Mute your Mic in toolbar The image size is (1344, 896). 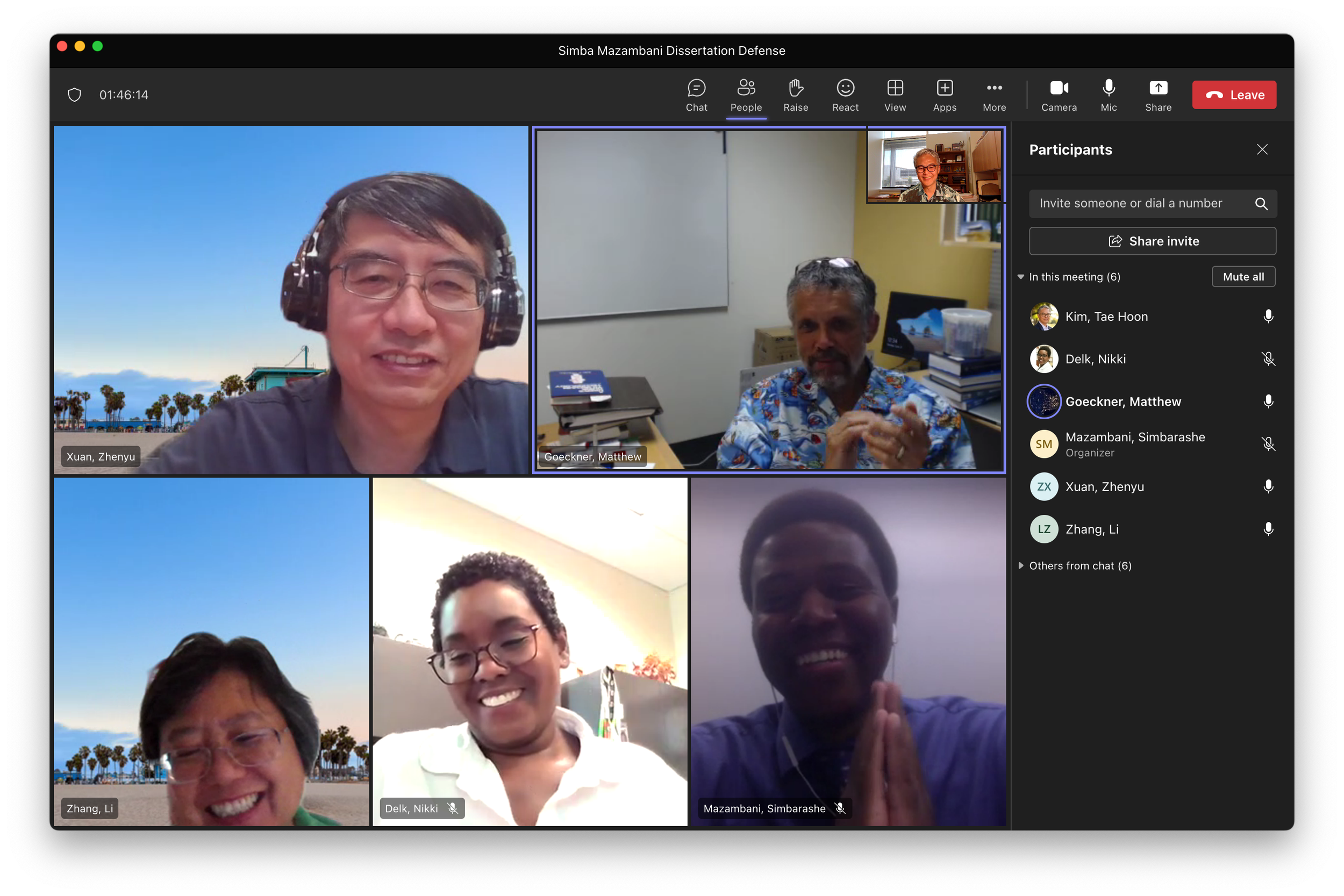(1108, 95)
